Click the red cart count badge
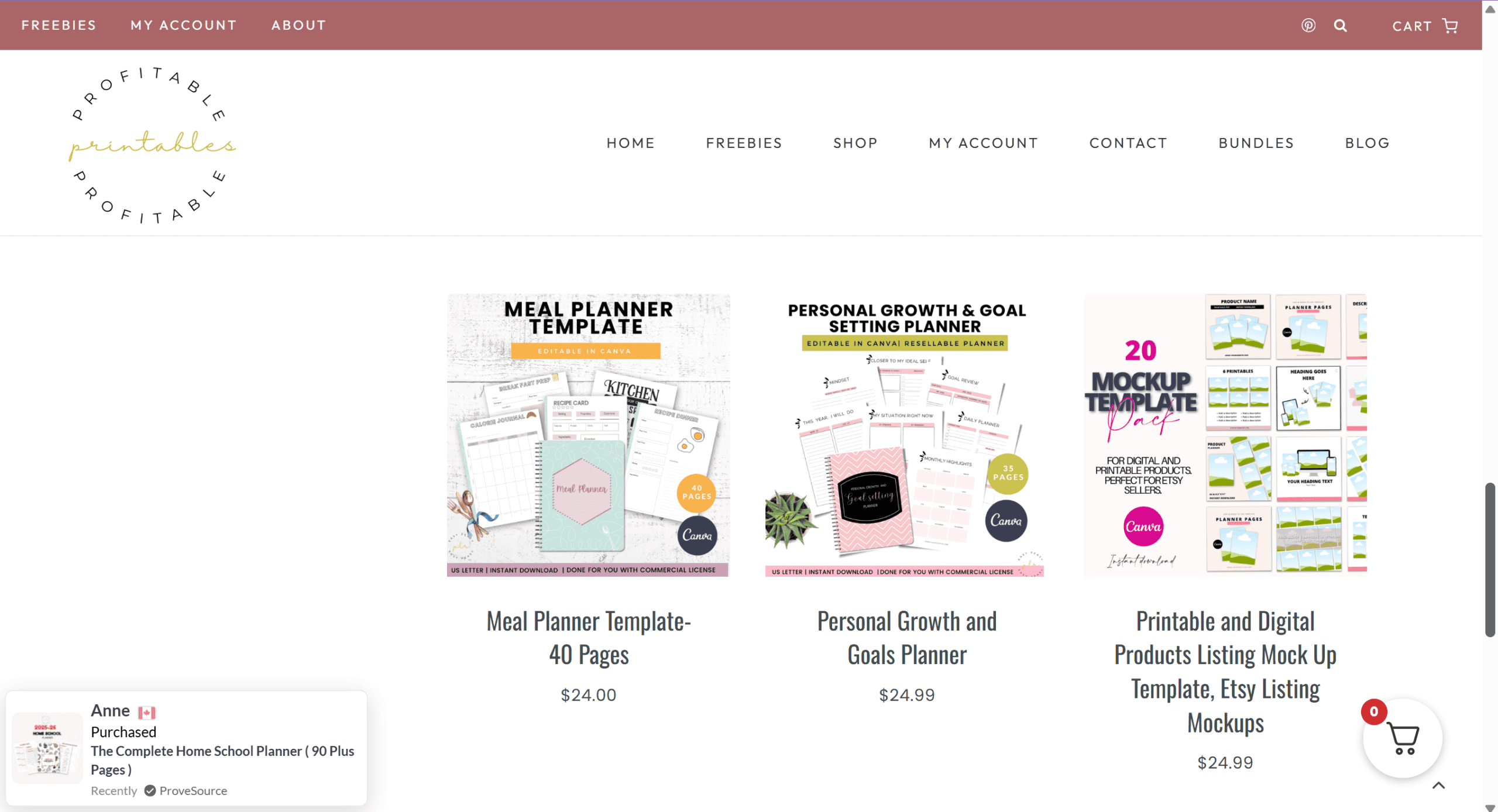 [1373, 712]
